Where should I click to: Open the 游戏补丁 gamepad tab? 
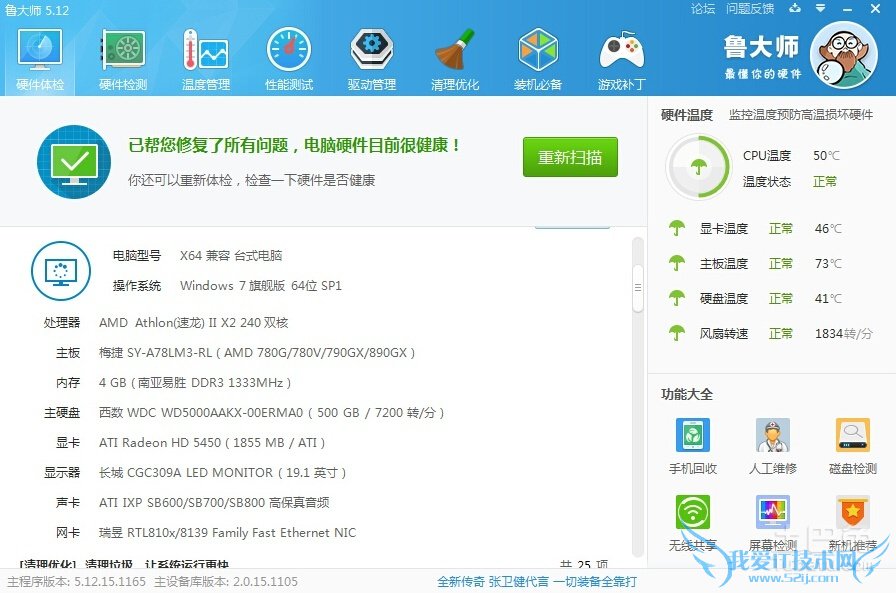621,60
